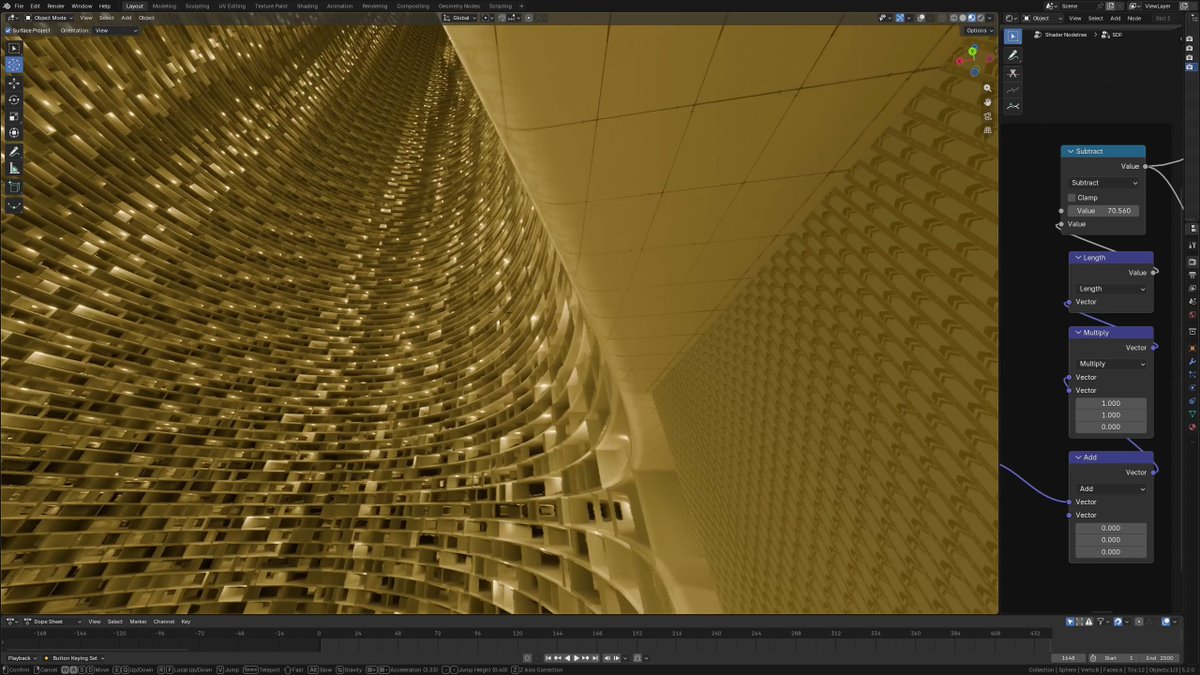Open the Dope Sheet Marker menu
This screenshot has height=675, width=1200.
coord(138,622)
